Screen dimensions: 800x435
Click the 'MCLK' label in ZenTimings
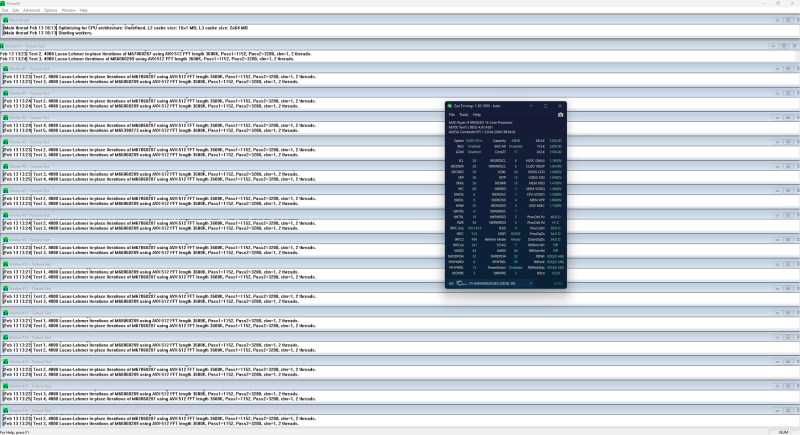pyautogui.click(x=540, y=141)
